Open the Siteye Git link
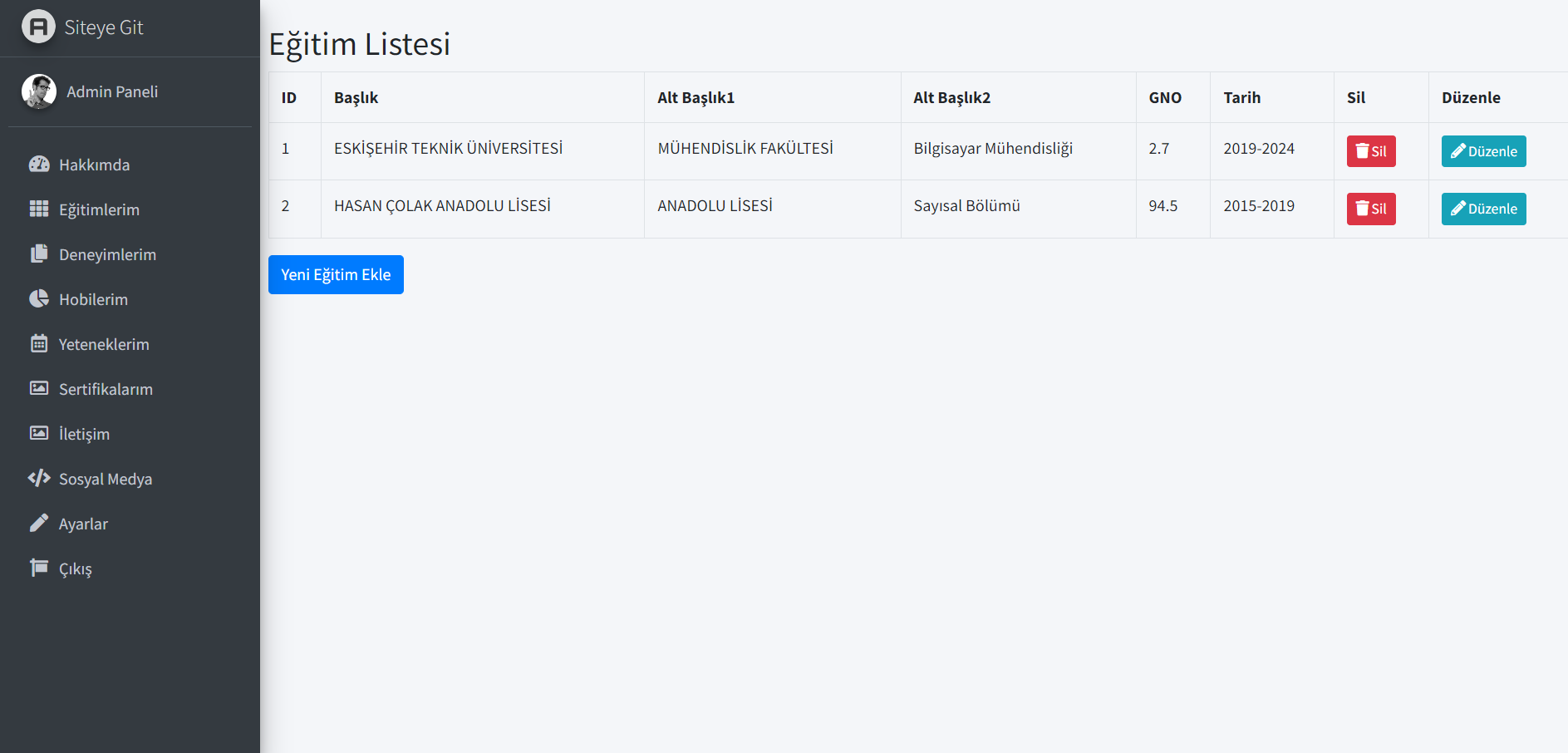Viewport: 1568px width, 753px height. 104,27
